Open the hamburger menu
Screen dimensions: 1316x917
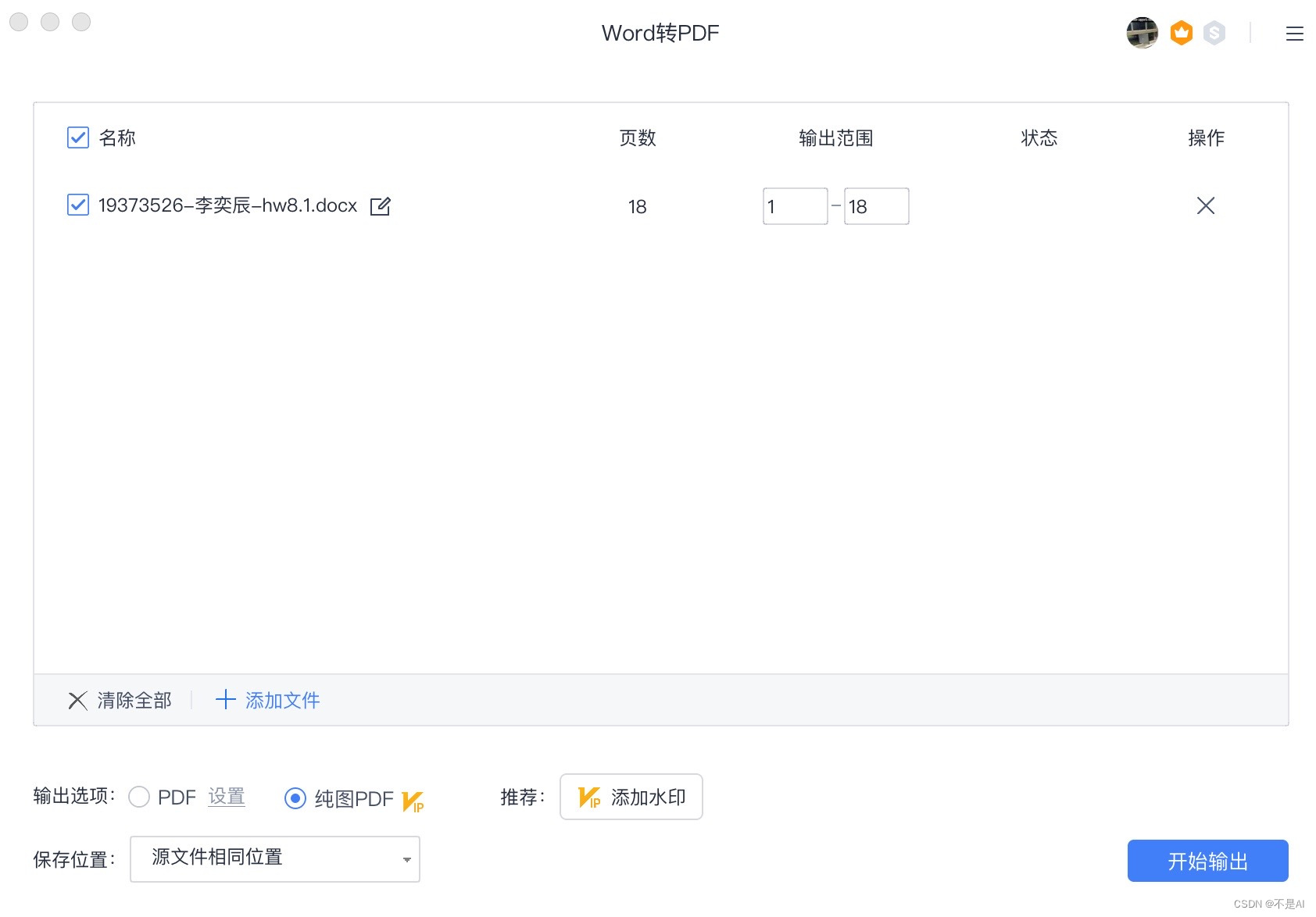pos(1294,34)
